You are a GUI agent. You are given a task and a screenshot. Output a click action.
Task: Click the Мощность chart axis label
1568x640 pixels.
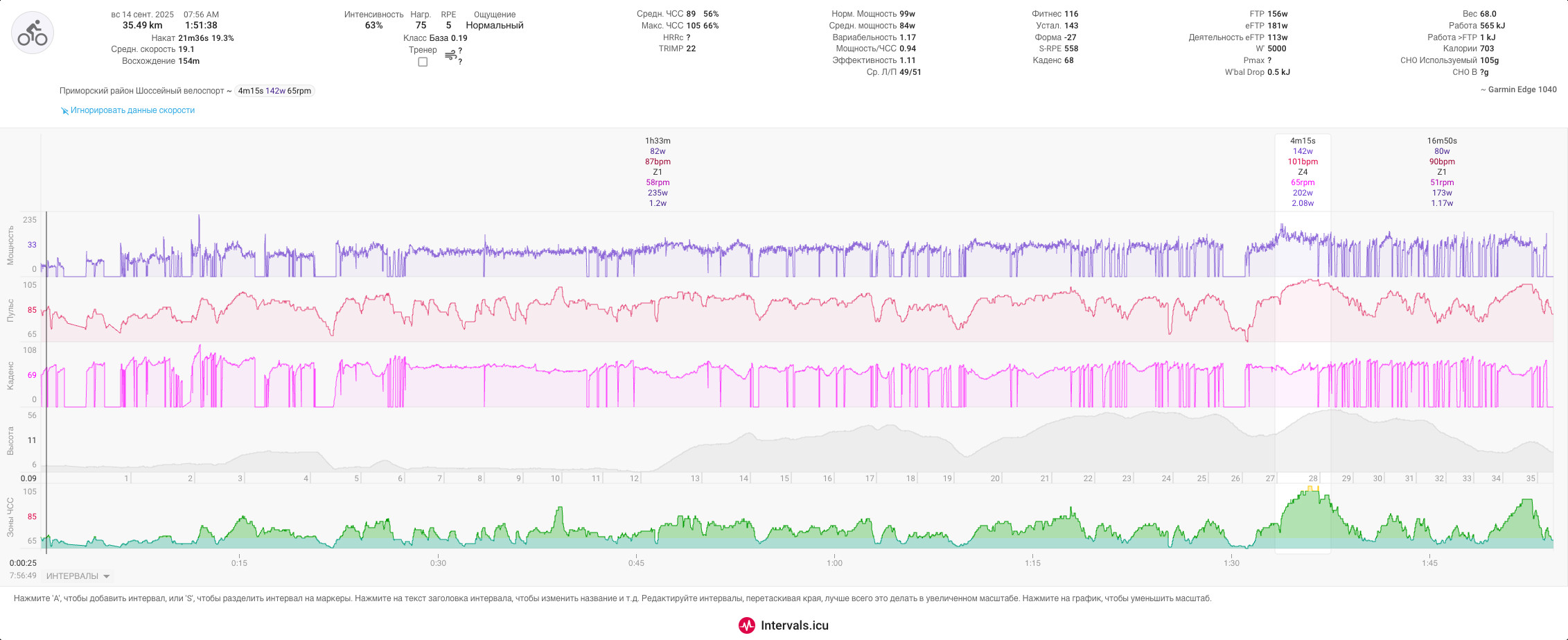[10, 245]
